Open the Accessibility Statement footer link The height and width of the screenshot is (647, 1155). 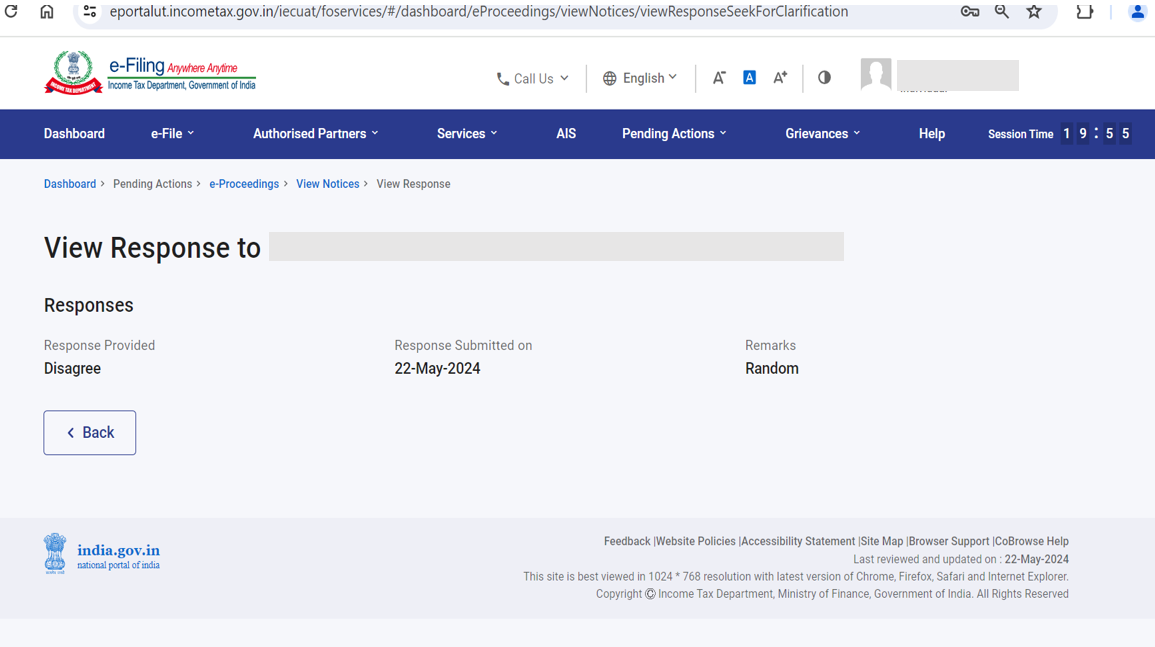click(x=798, y=541)
